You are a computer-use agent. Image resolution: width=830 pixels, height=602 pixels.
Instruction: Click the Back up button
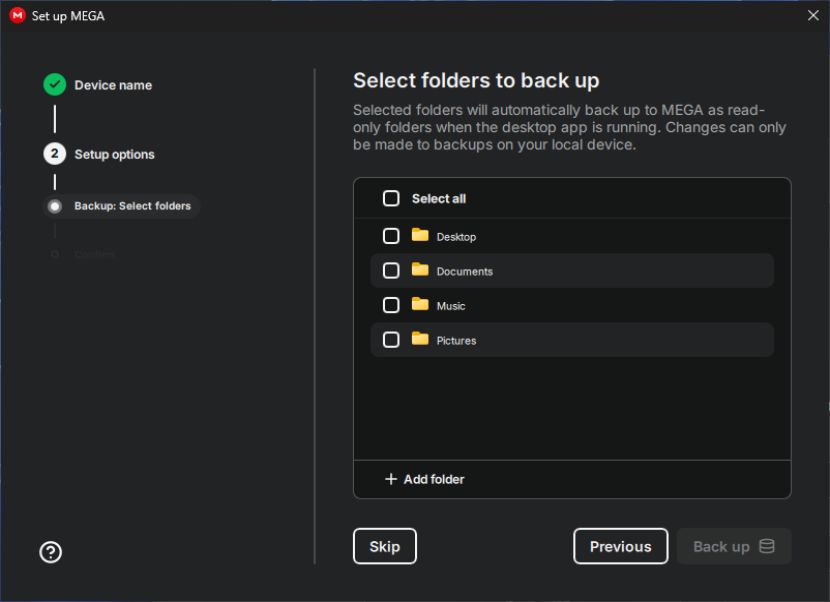click(734, 546)
